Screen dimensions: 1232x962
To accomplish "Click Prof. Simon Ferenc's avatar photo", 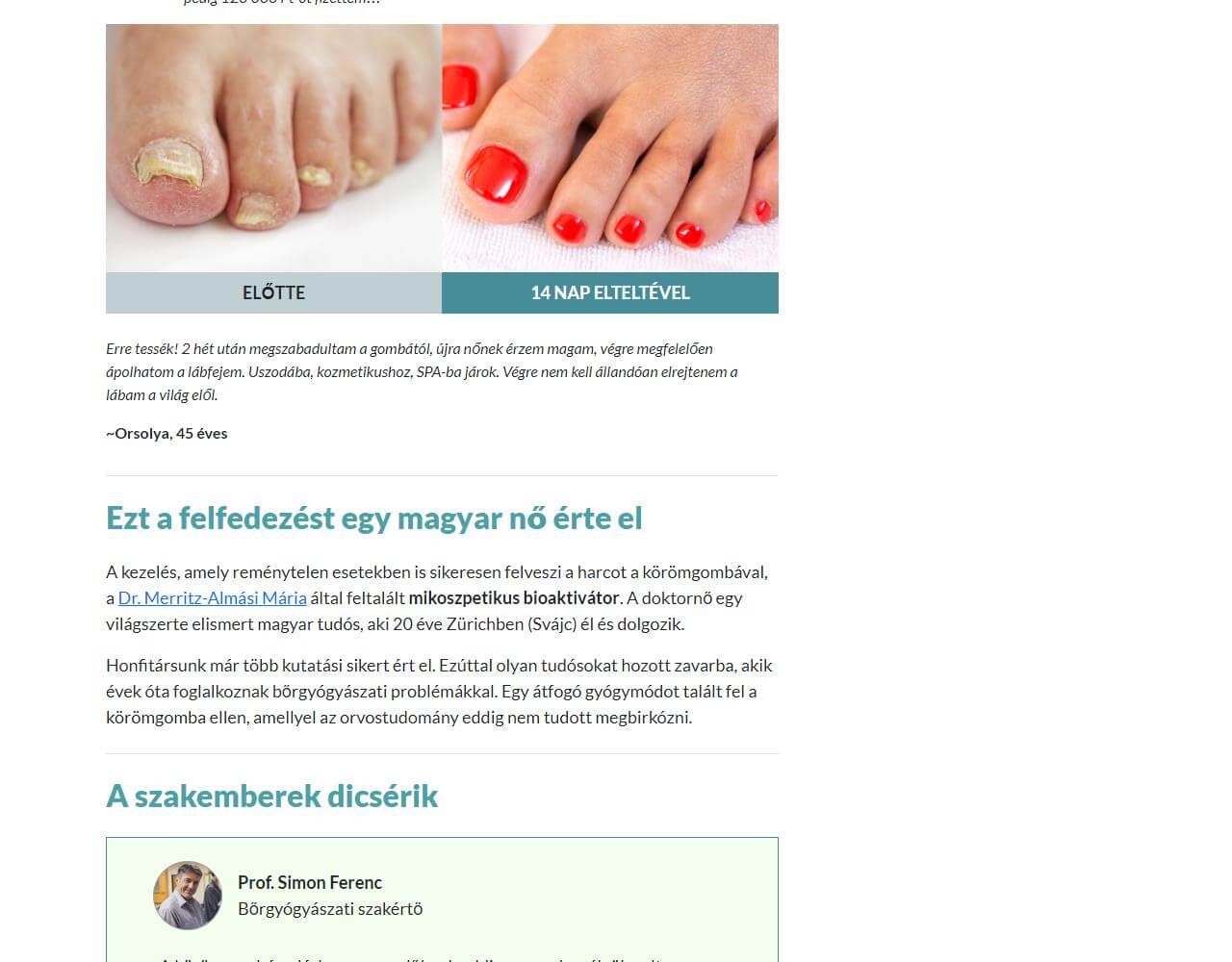I will (x=188, y=895).
